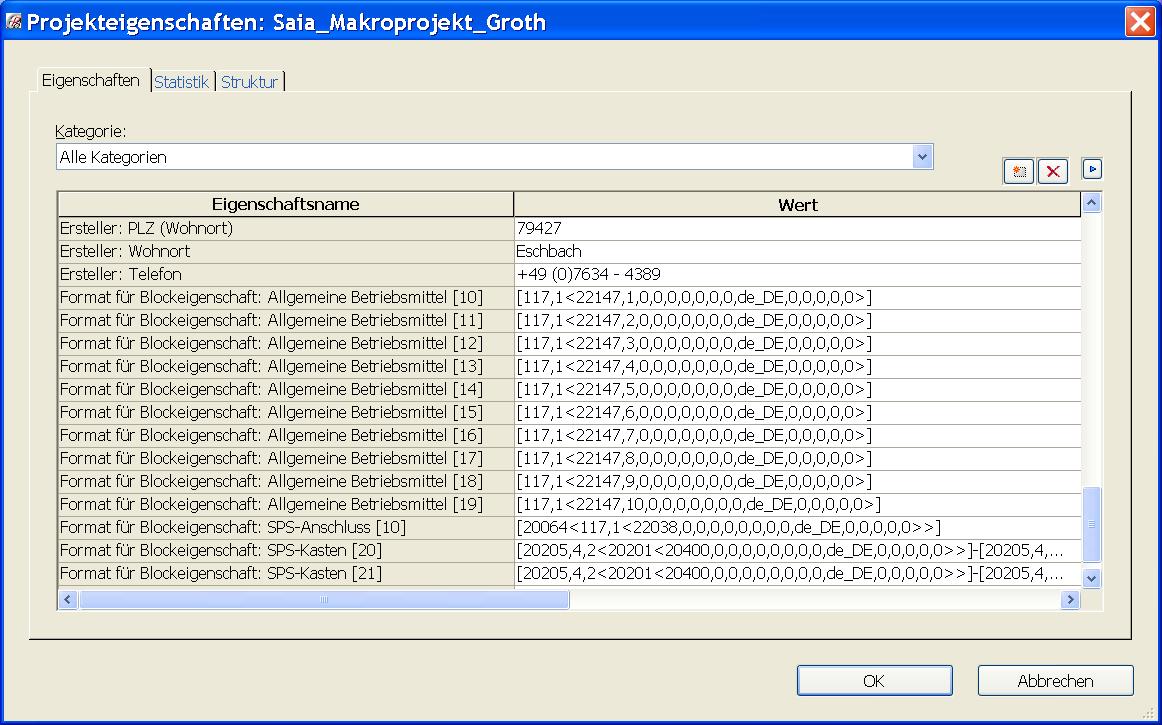Click the horizontal scrollbar right arrow
Viewport: 1162px width, 725px height.
coord(1069,600)
